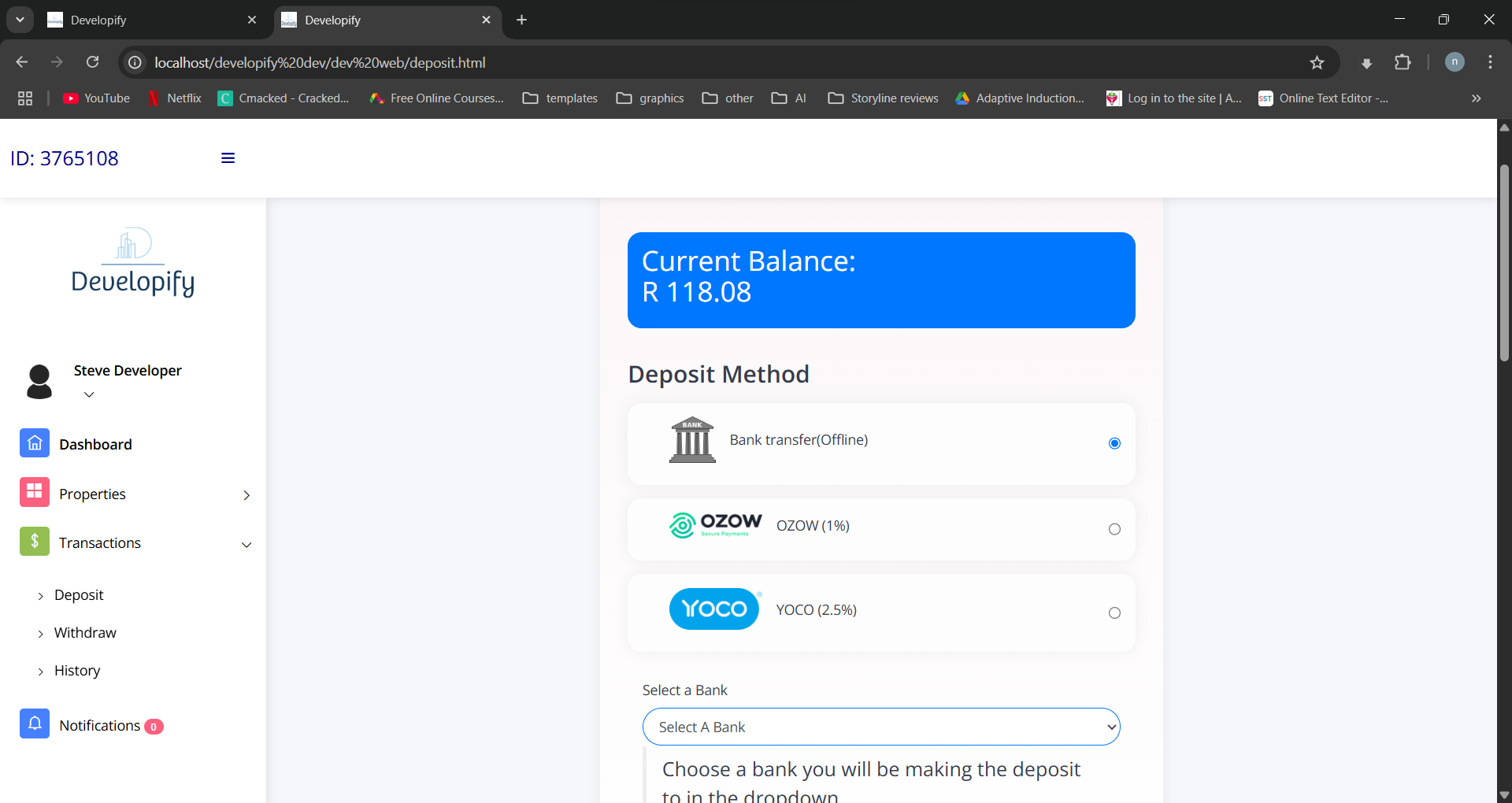Image resolution: width=1512 pixels, height=803 pixels.
Task: Switch to the first Developify tab
Action: [150, 20]
